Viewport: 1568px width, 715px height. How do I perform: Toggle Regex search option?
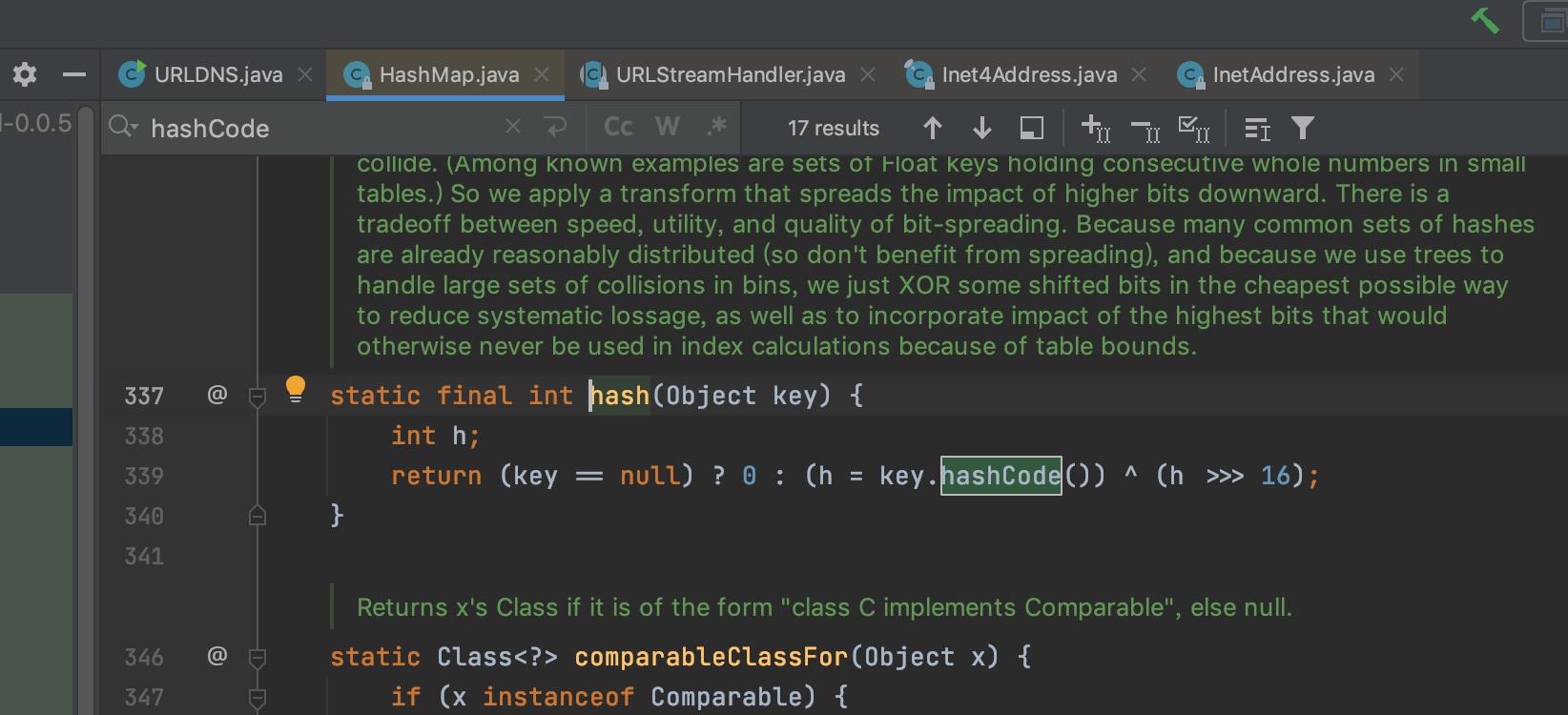(716, 127)
